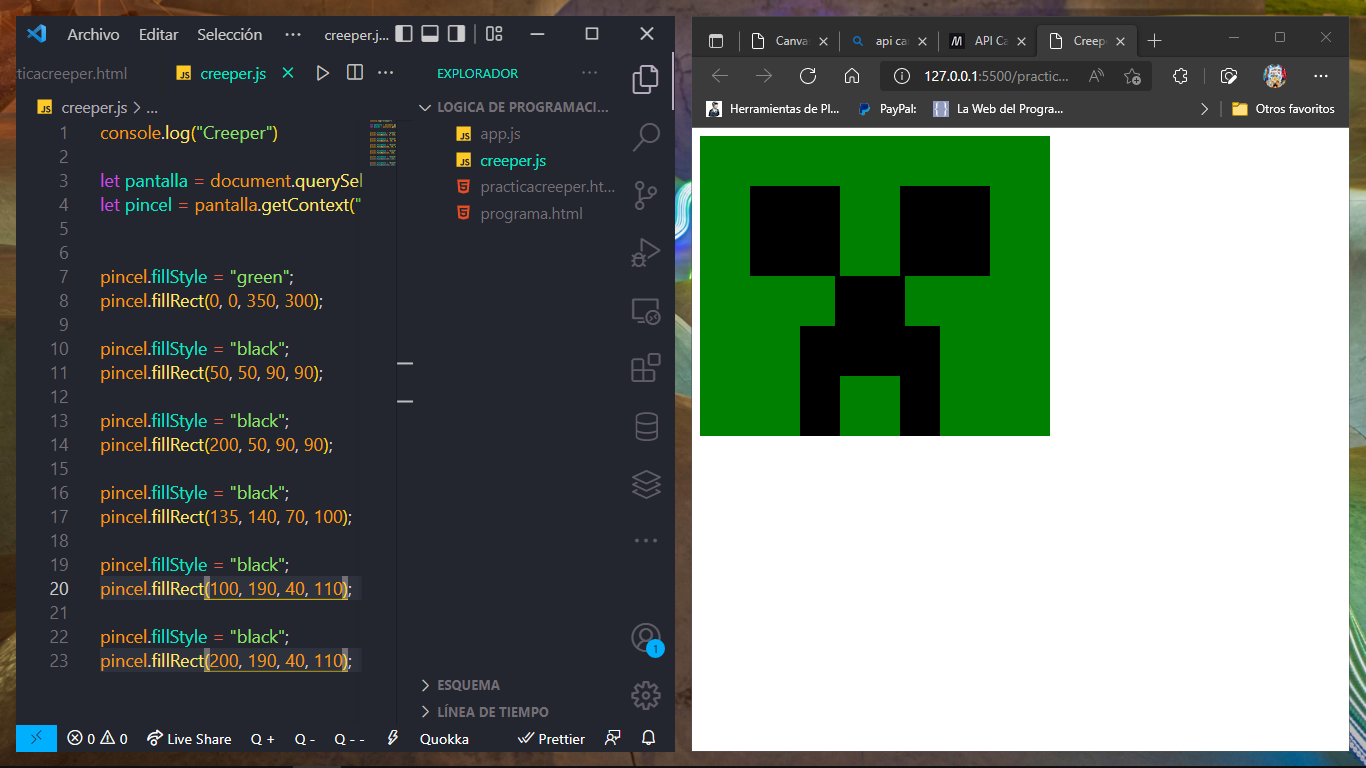1366x768 pixels.
Task: Open the overflow menu in VS Code title bar
Action: (293, 34)
